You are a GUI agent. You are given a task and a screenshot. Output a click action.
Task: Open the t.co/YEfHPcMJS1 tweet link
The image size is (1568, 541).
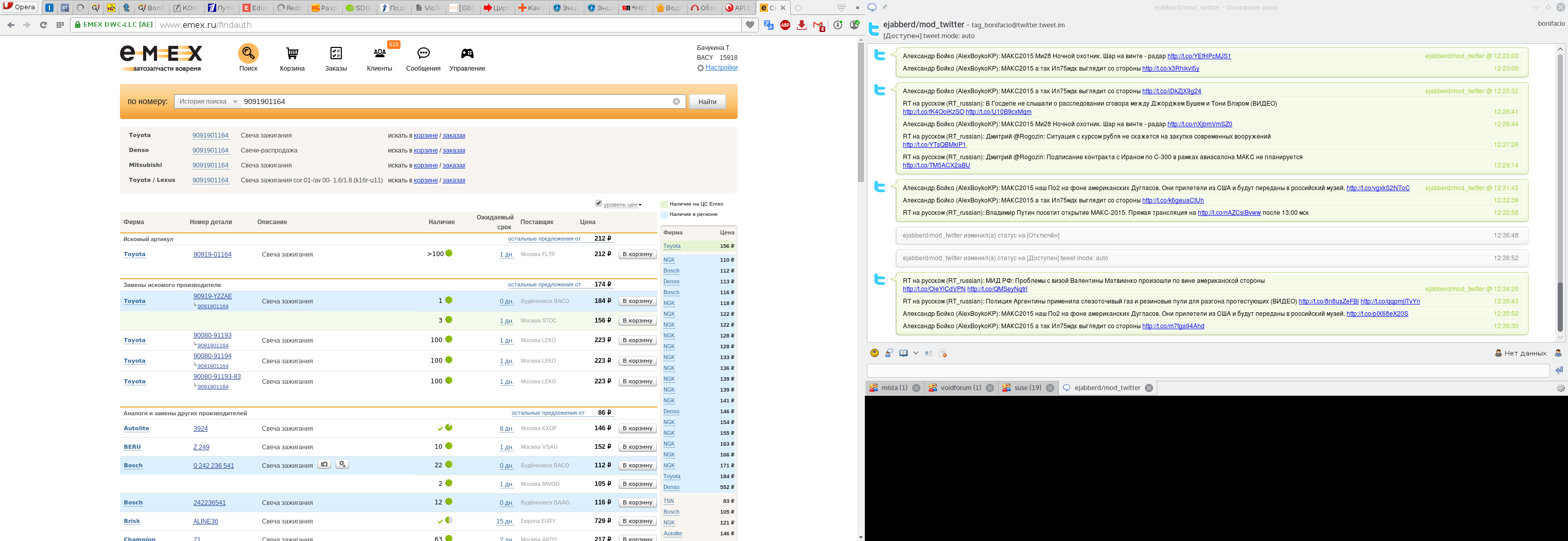click(x=1198, y=56)
